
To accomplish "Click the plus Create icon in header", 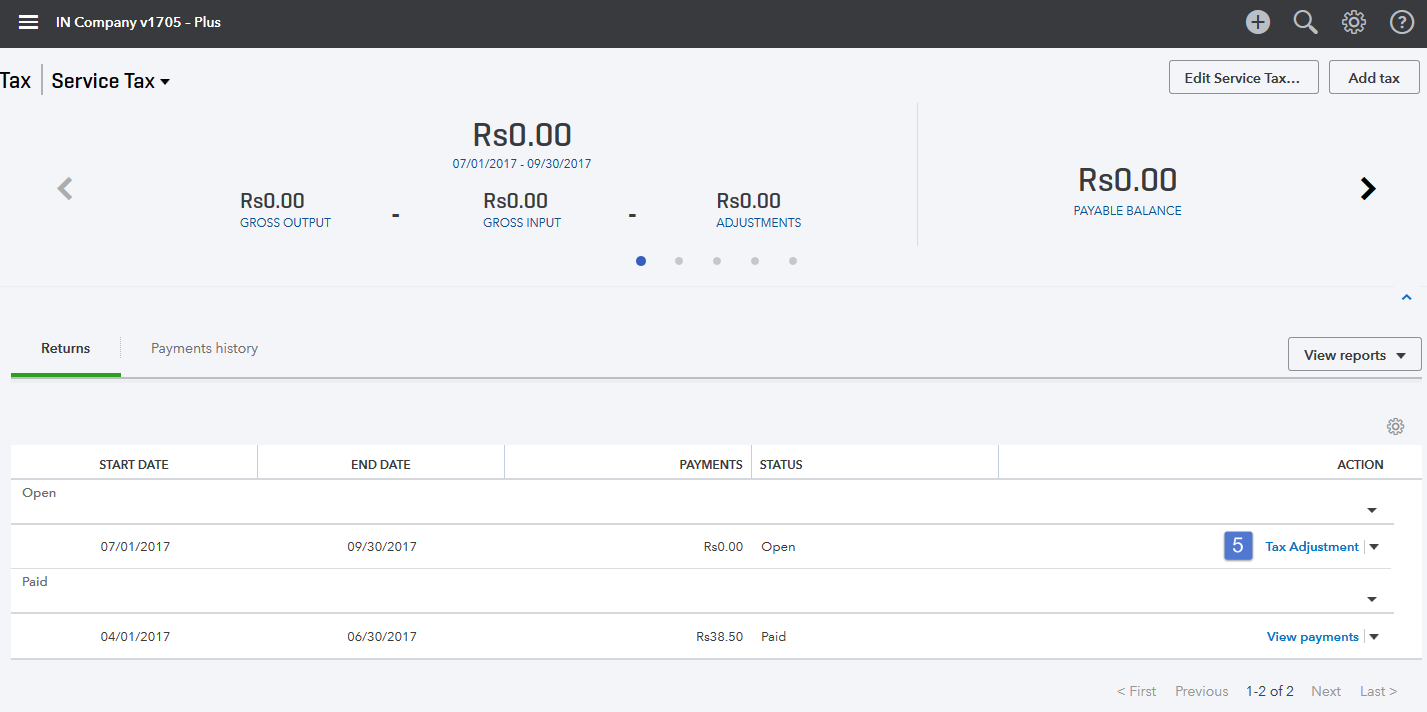I will tap(1258, 22).
